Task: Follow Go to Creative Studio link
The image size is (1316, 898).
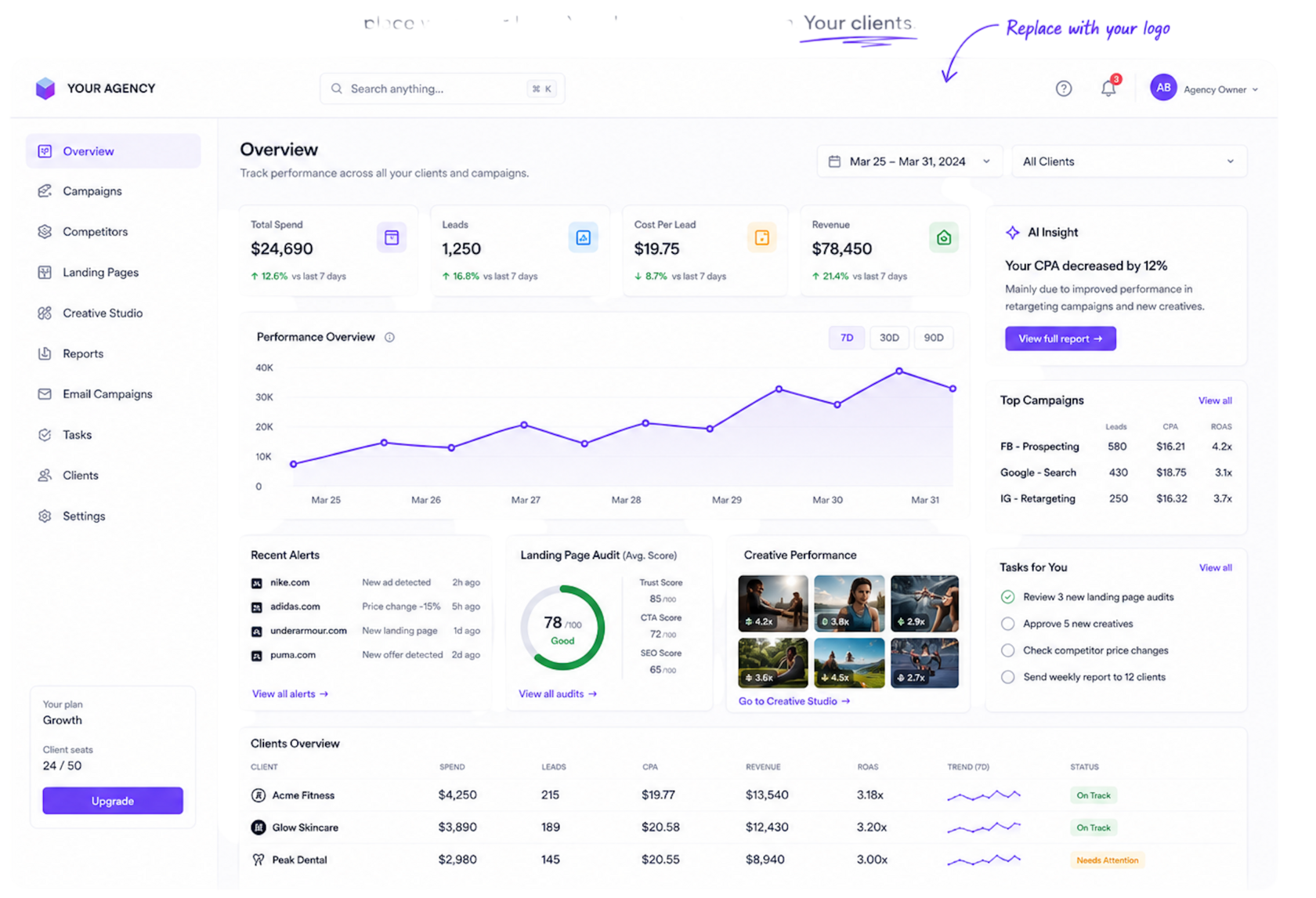Action: click(x=794, y=701)
